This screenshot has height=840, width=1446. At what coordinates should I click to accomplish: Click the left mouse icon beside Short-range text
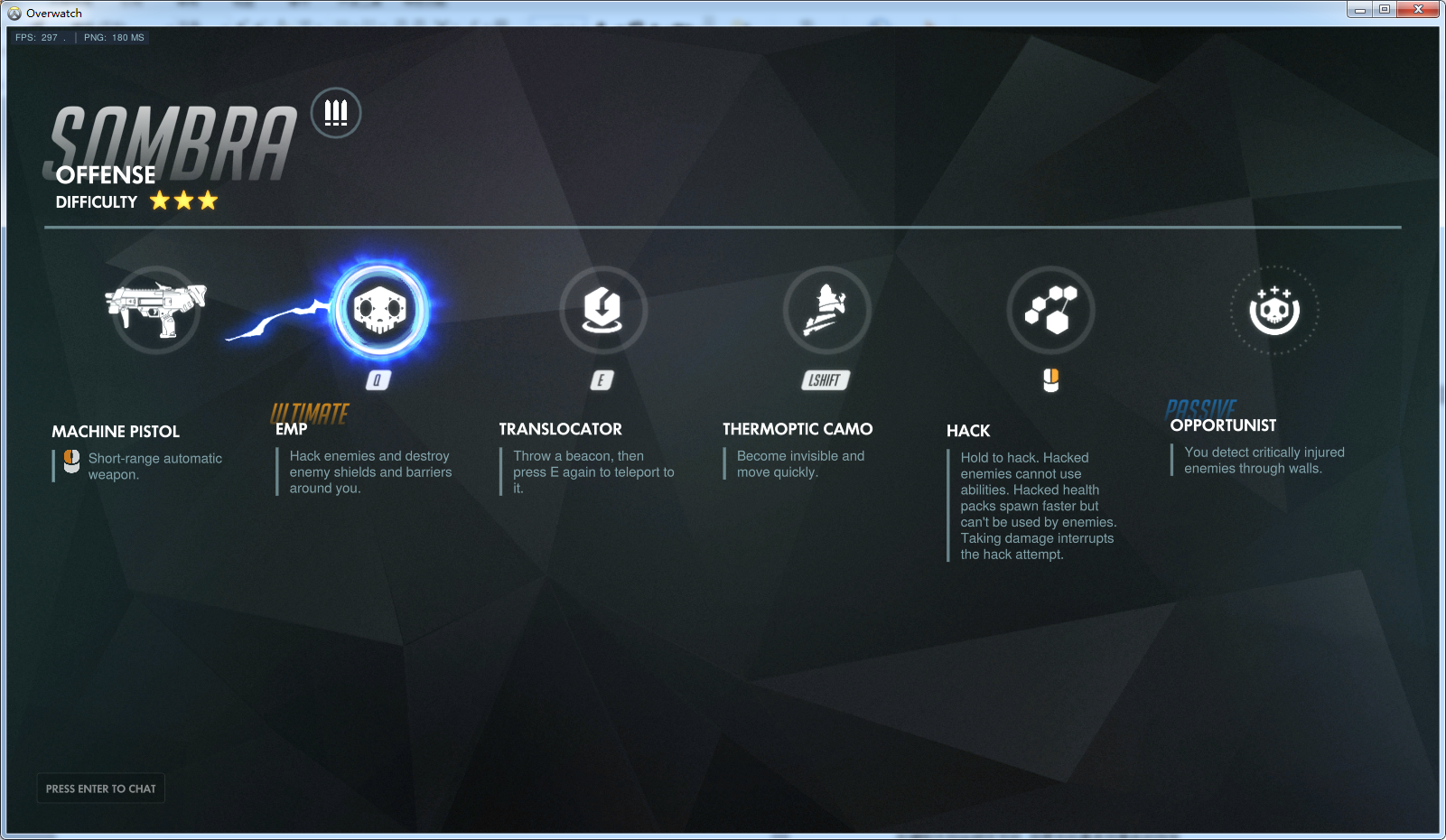tap(71, 462)
